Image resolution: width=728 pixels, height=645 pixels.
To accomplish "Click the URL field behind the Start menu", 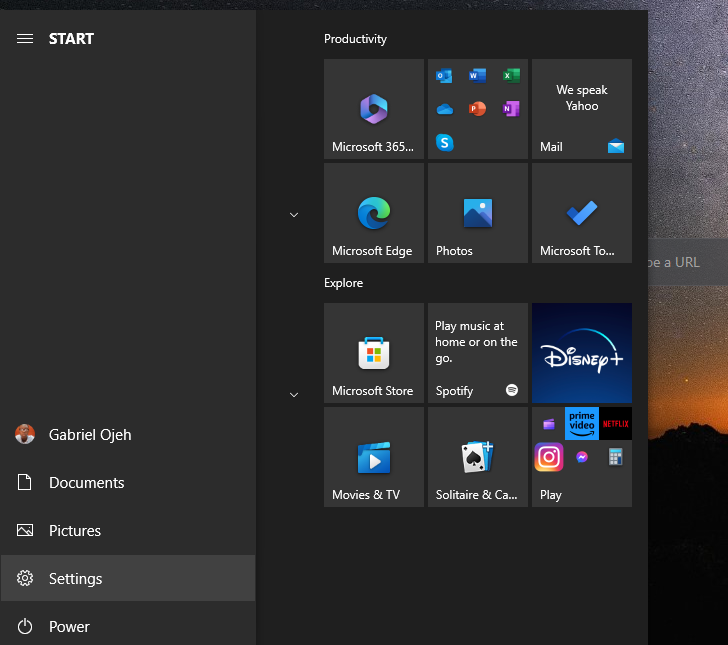I will click(x=688, y=262).
